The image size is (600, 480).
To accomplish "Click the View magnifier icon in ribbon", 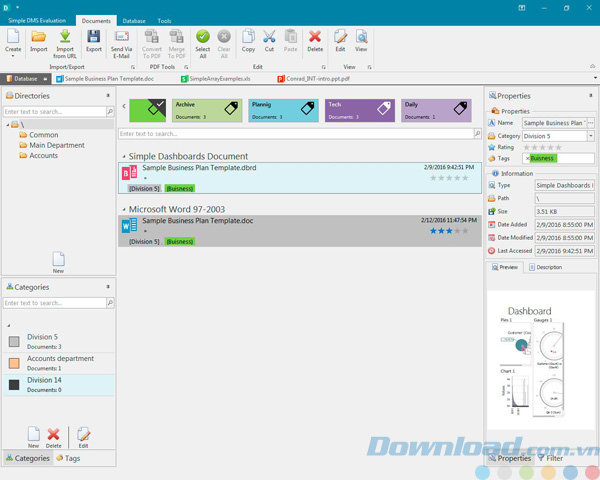I will (361, 36).
